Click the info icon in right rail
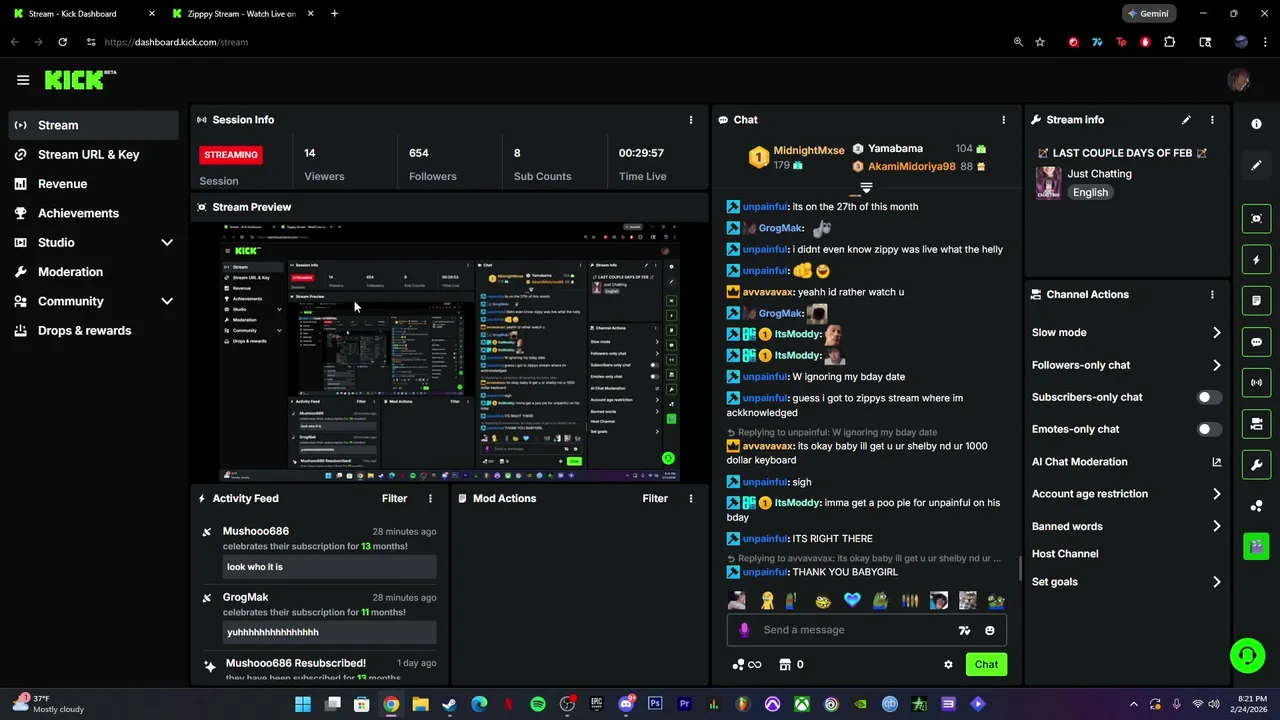 pos(1257,124)
